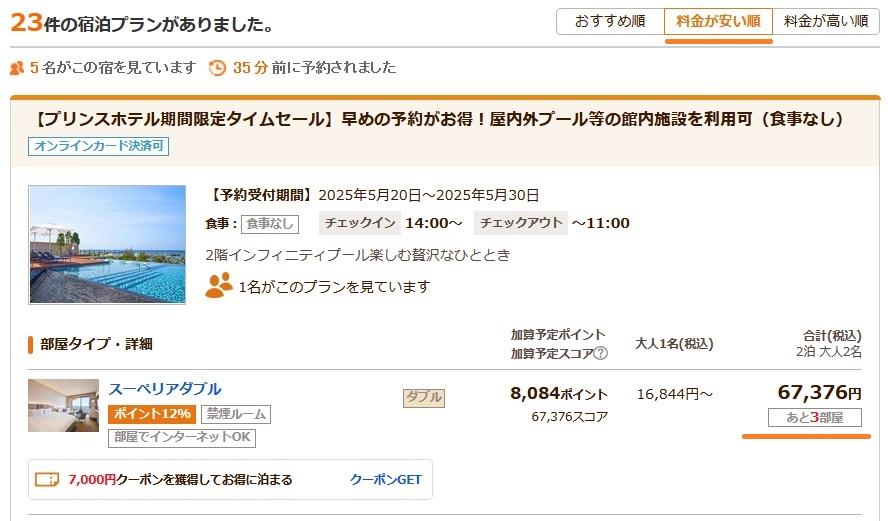
Task: Select the 料金が安い順 sort tab
Action: coord(718,21)
